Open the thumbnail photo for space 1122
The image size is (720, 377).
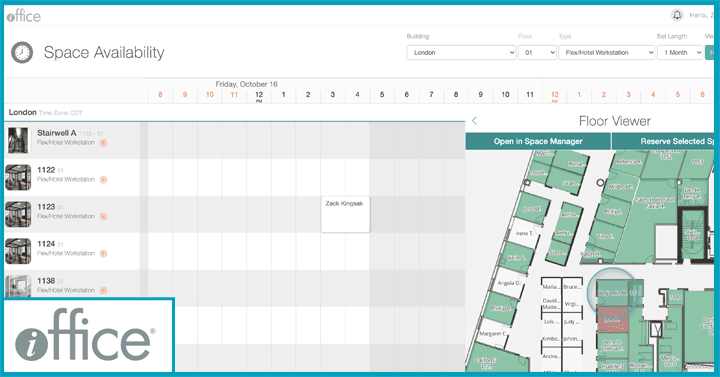(x=18, y=177)
